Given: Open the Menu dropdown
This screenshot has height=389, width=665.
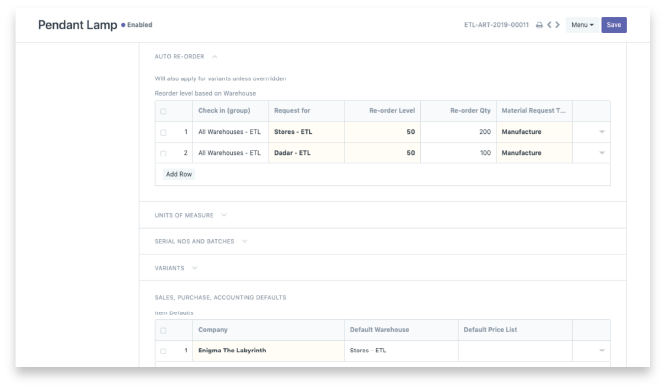Looking at the screenshot, I should (582, 25).
